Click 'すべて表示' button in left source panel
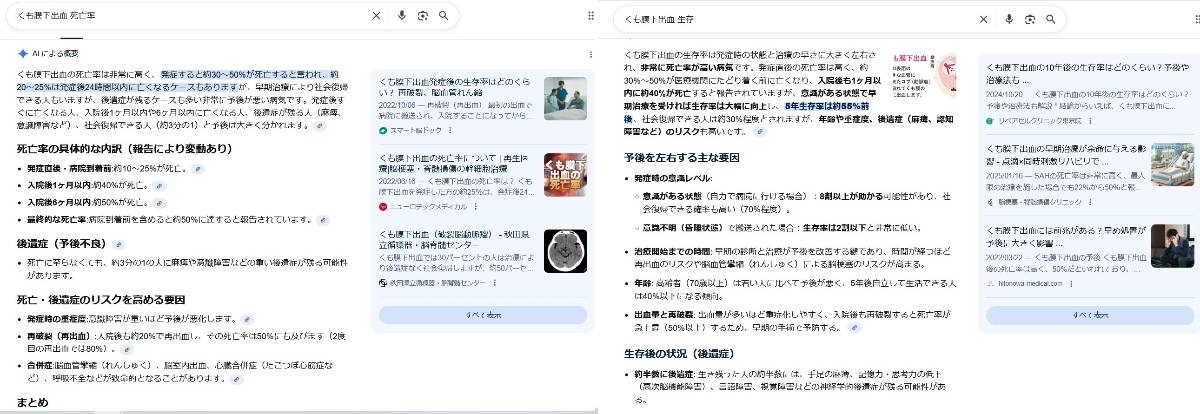Image resolution: width=1200 pixels, height=414 pixels. pos(478,314)
